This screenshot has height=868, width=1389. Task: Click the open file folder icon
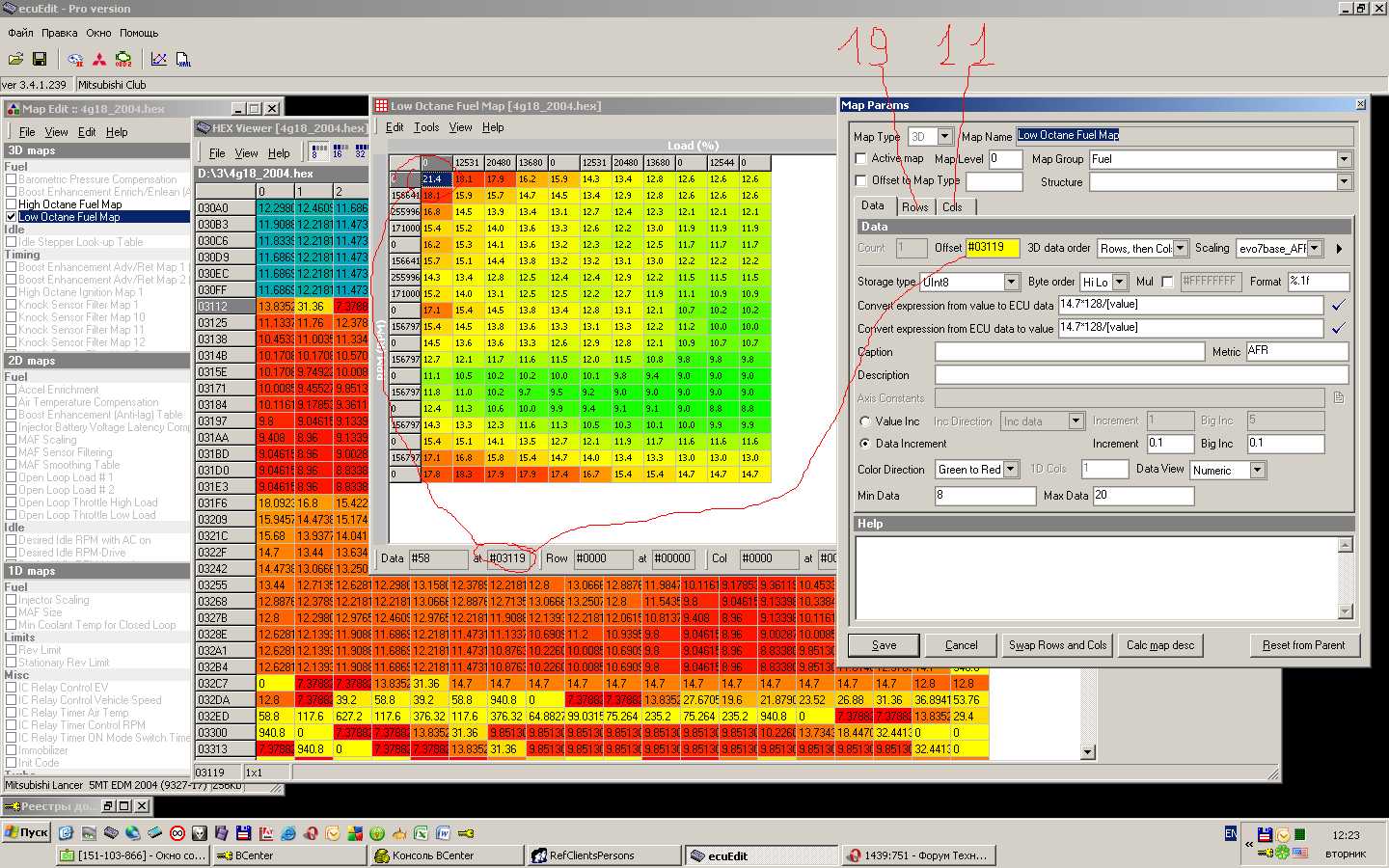[16, 60]
